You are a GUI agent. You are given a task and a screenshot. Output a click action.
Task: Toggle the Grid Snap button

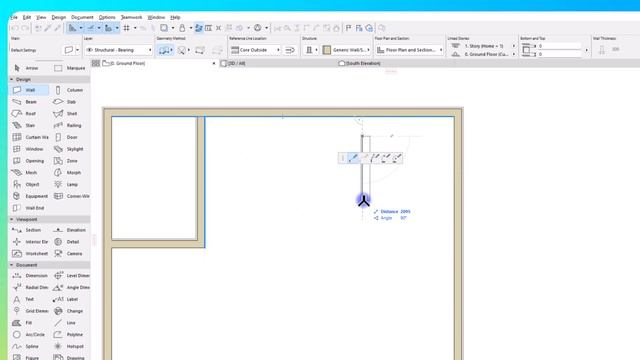tap(127, 28)
